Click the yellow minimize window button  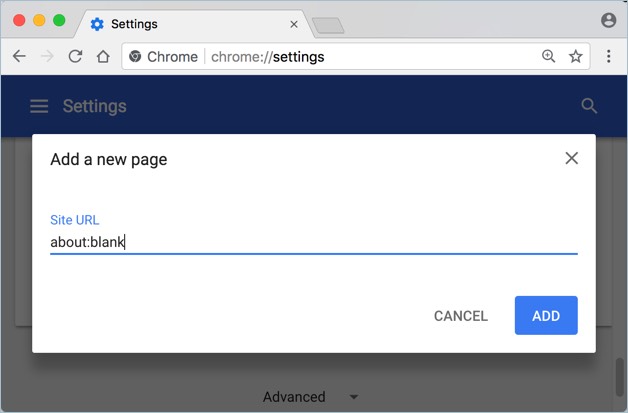pyautogui.click(x=39, y=20)
